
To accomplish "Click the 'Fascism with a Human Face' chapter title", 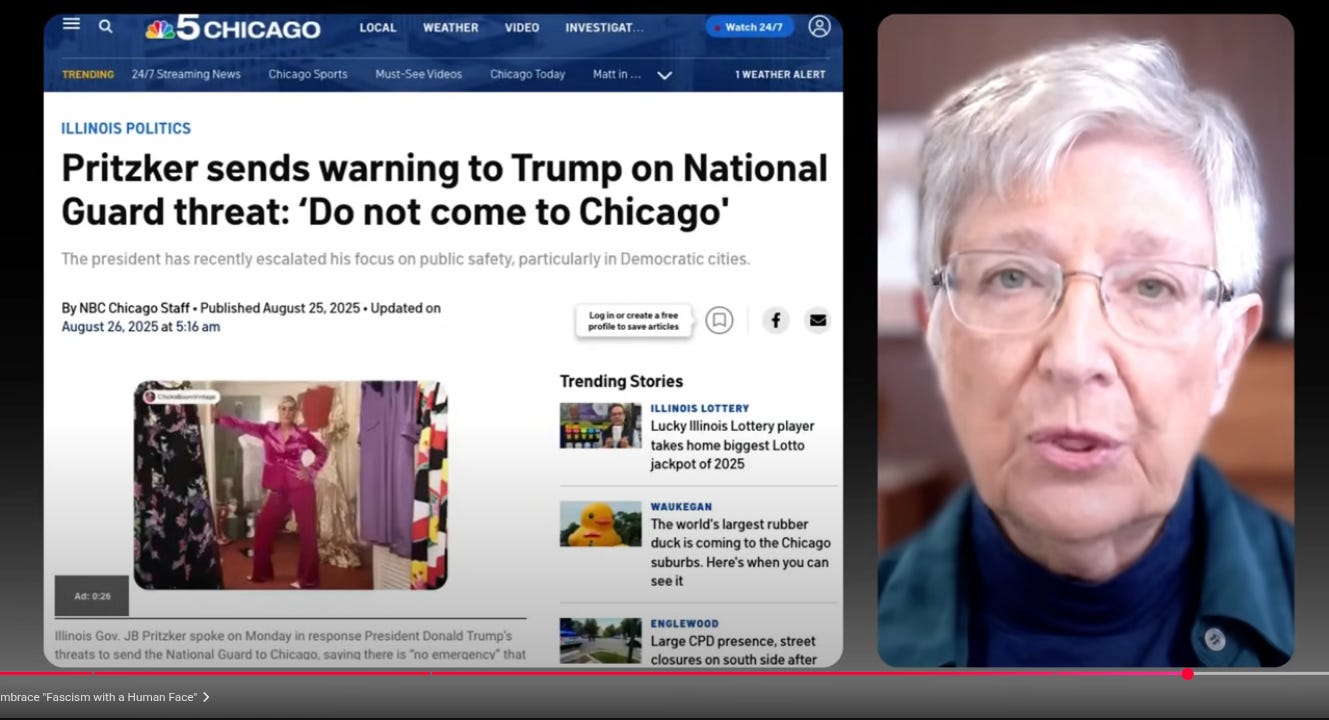I will [98, 697].
